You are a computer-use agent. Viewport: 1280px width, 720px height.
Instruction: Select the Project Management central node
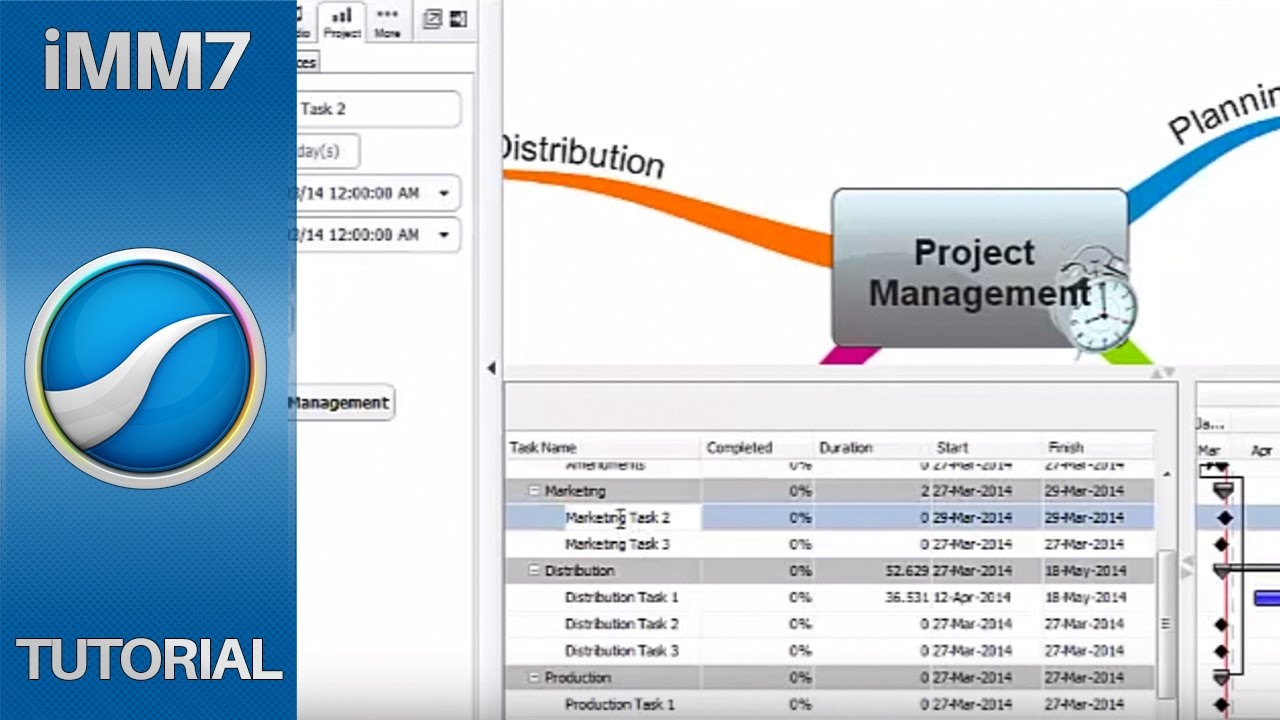[x=979, y=268]
